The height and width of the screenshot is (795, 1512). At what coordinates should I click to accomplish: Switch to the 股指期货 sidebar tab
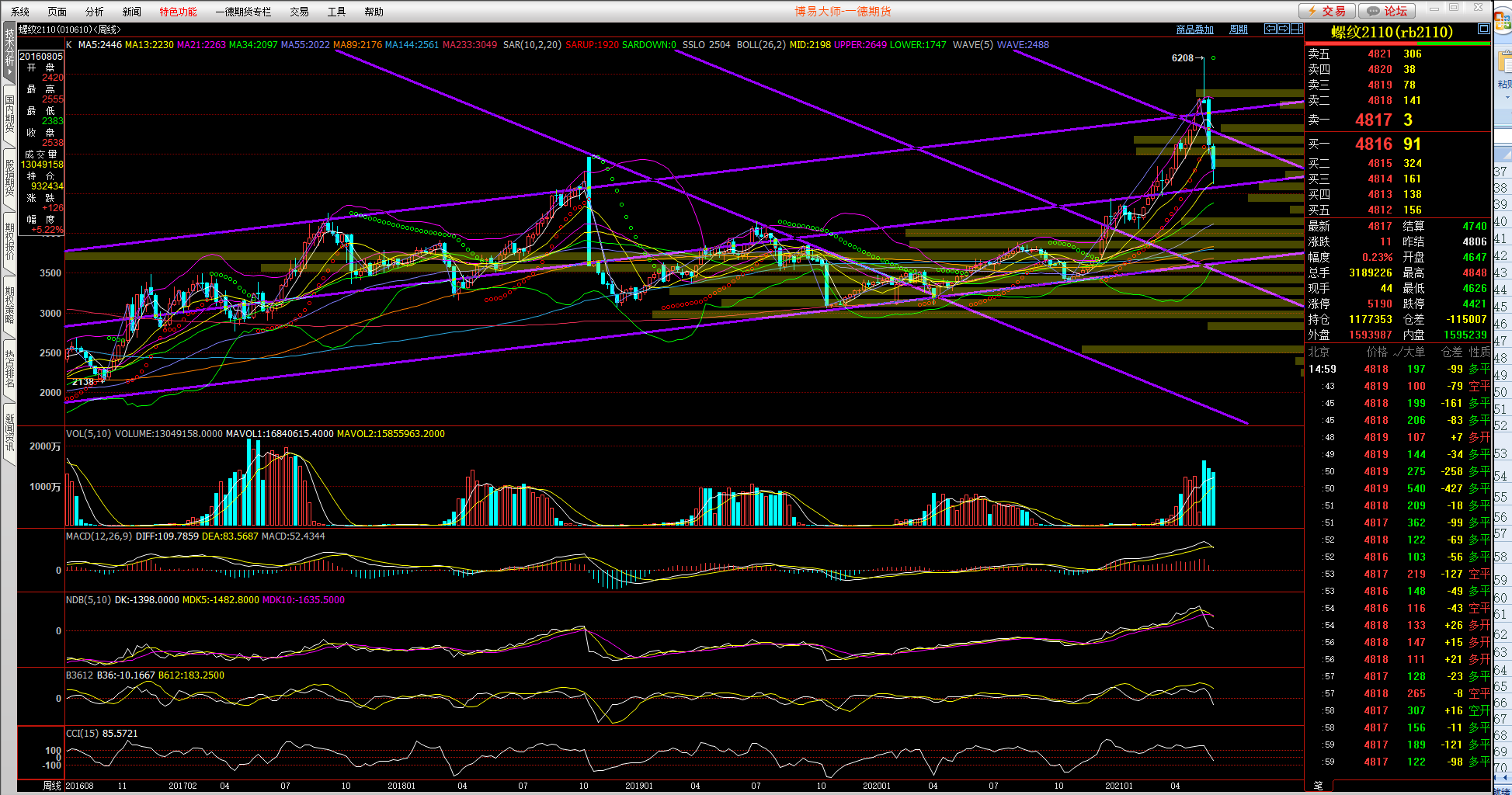pos(9,179)
